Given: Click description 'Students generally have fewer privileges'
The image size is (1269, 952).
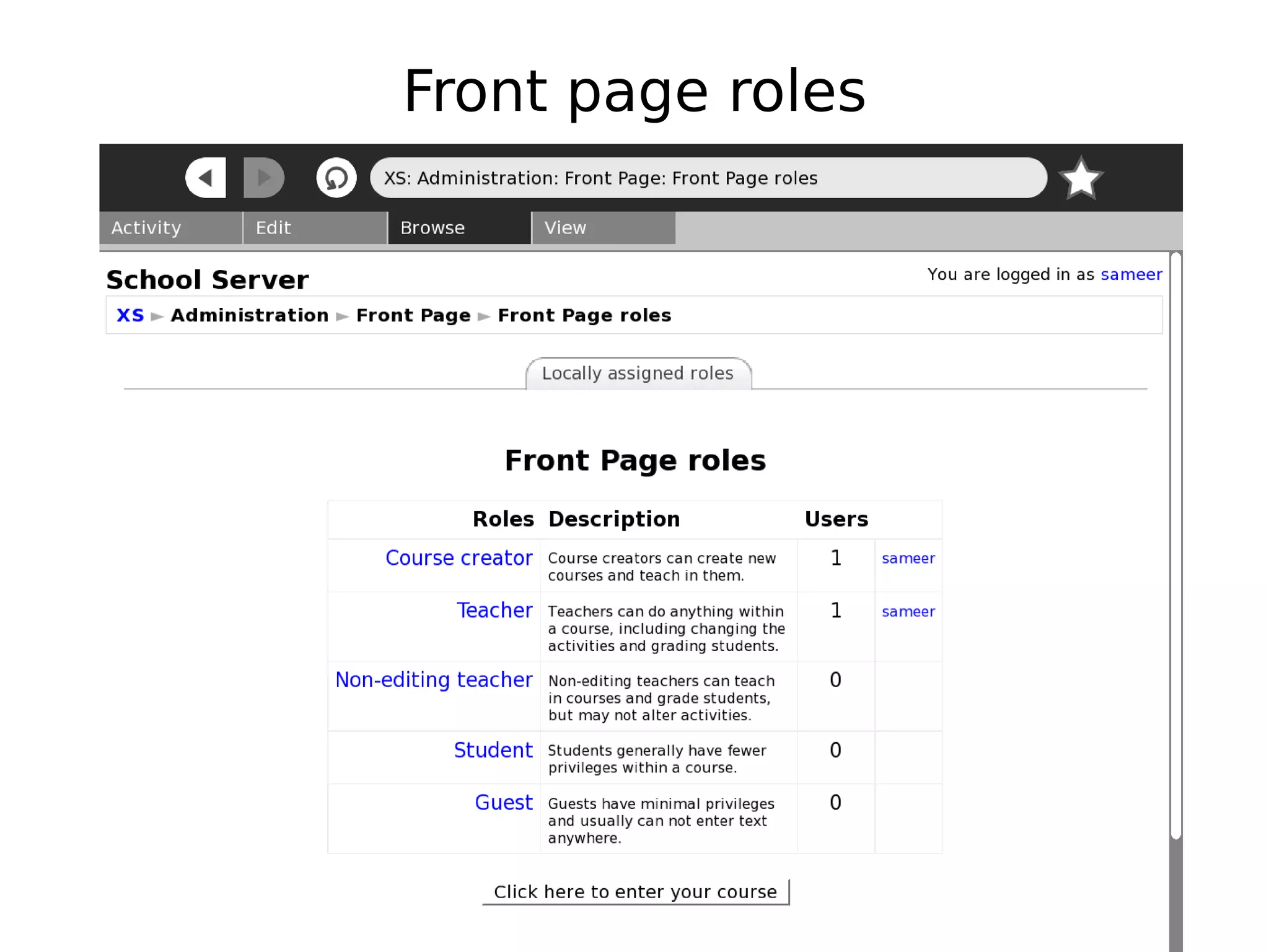Looking at the screenshot, I should (x=657, y=759).
